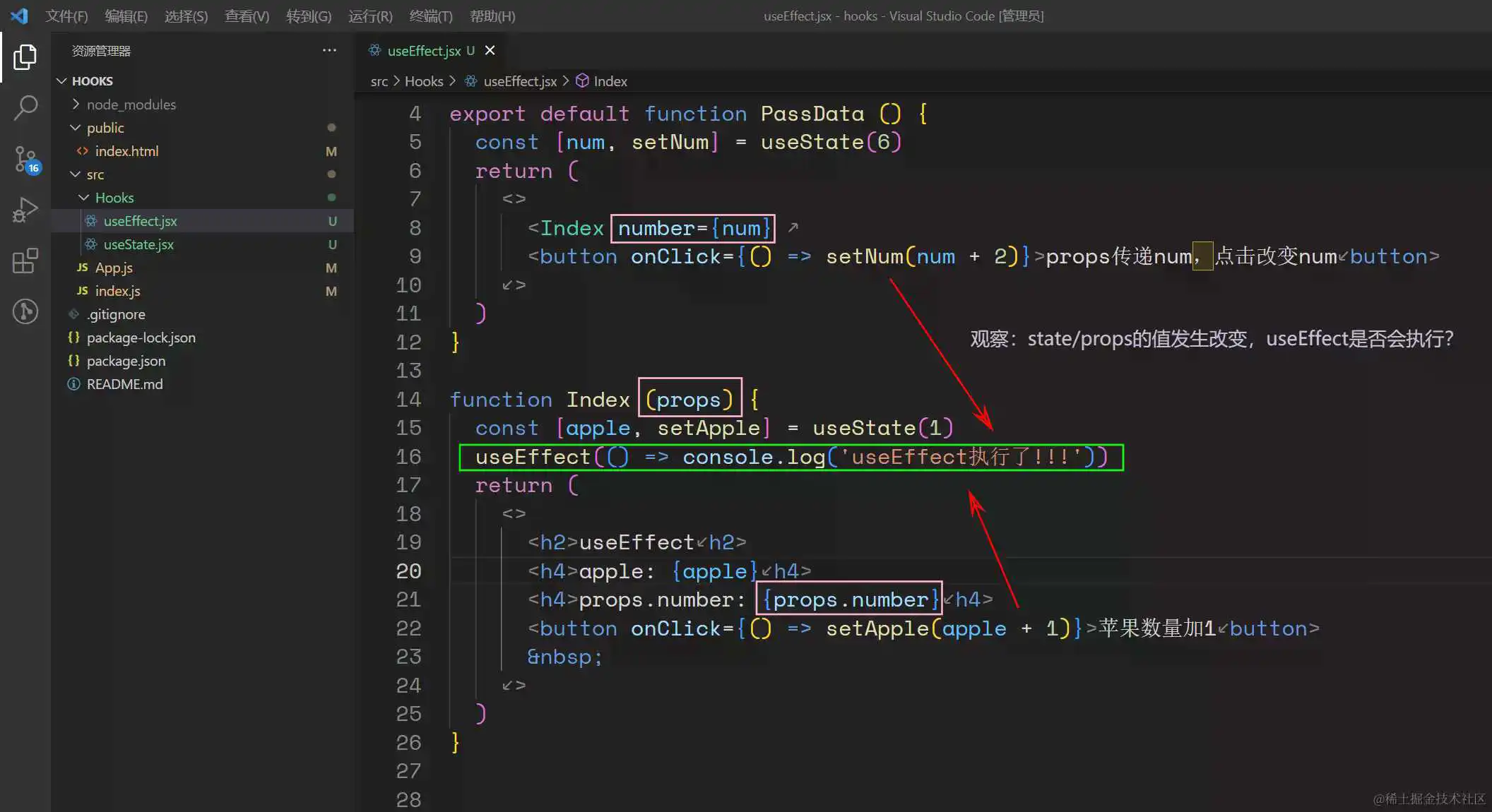This screenshot has height=812, width=1492.
Task: Click the PassData function name on line 4
Action: point(812,114)
